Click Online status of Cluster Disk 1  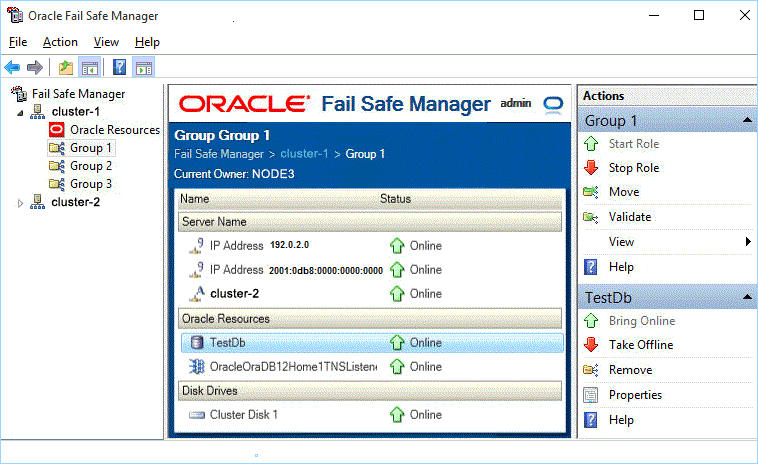pyautogui.click(x=425, y=415)
